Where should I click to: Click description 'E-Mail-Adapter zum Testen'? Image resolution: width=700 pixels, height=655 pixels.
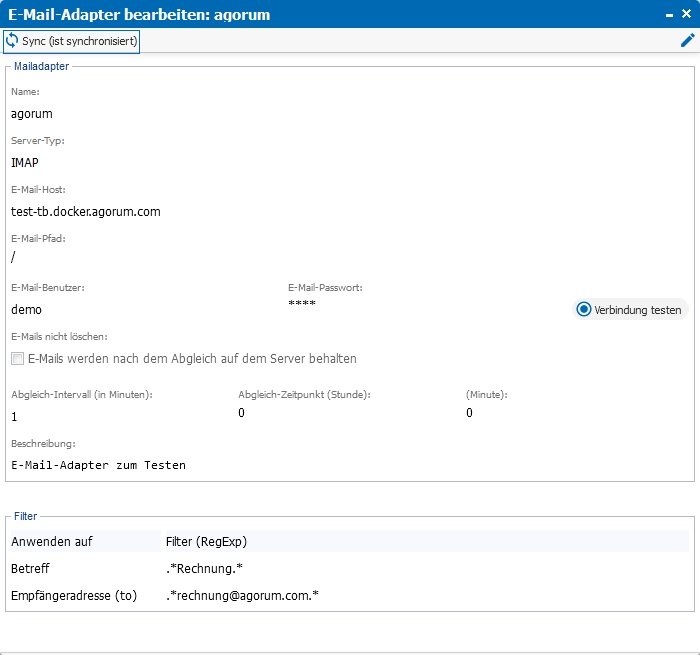pos(98,465)
